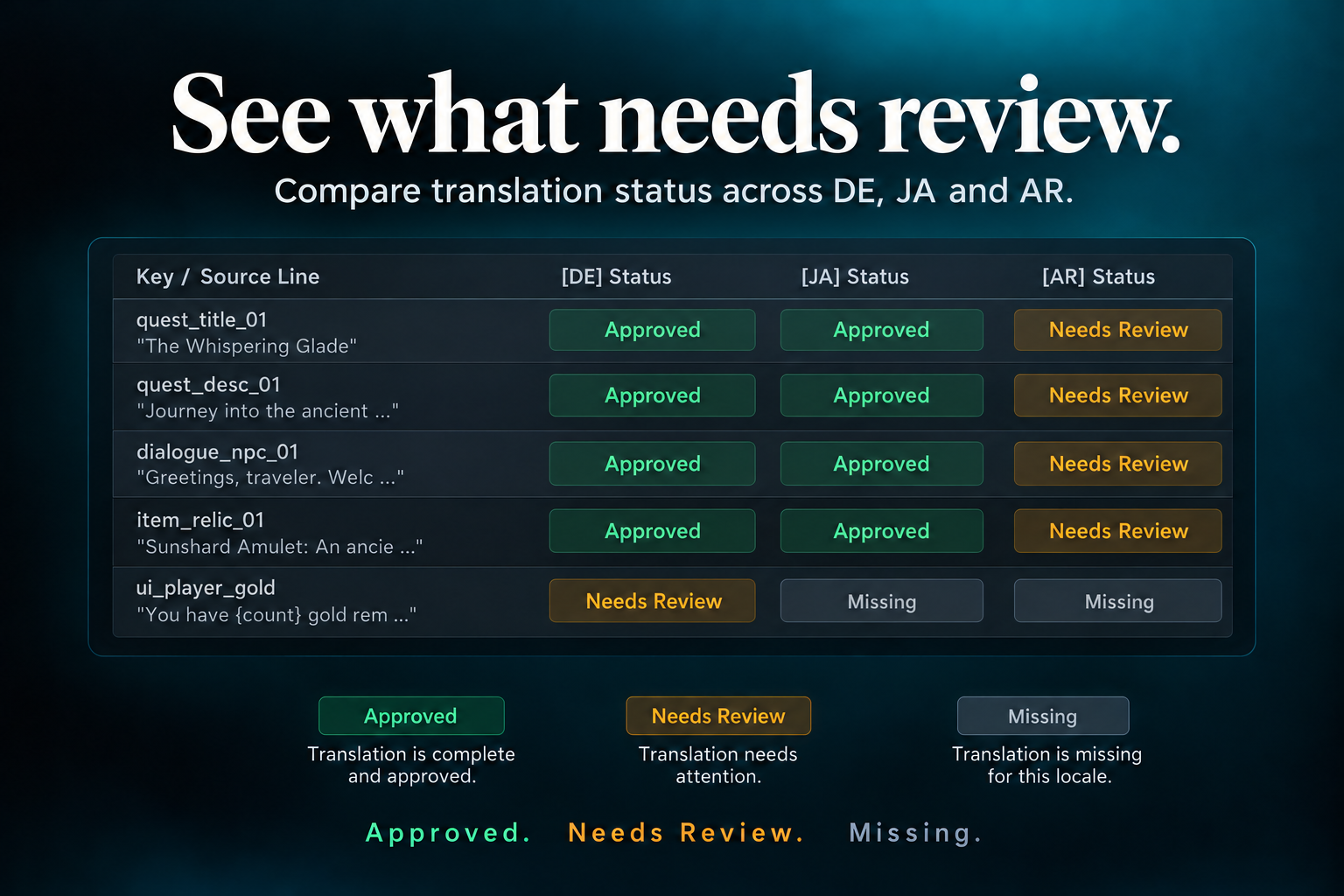
Task: Select the "Key / Source Line" column header
Action: click(227, 276)
